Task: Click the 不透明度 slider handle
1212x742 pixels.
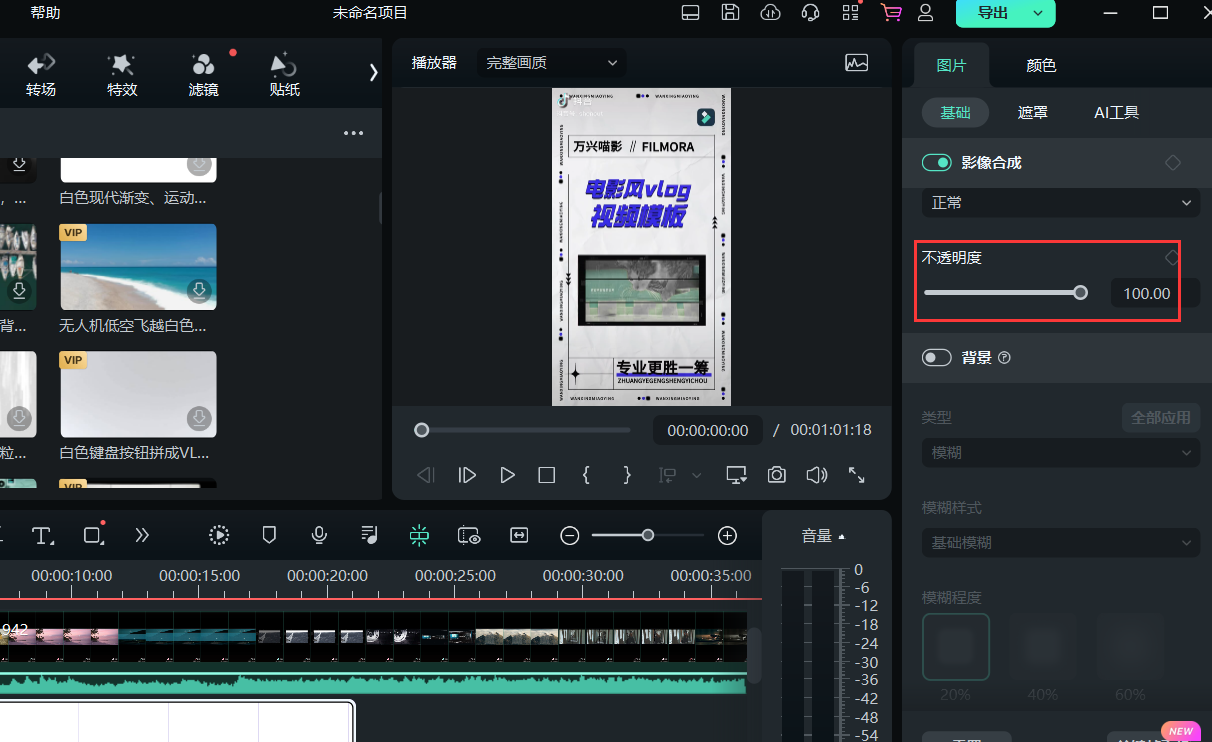Action: click(1080, 293)
